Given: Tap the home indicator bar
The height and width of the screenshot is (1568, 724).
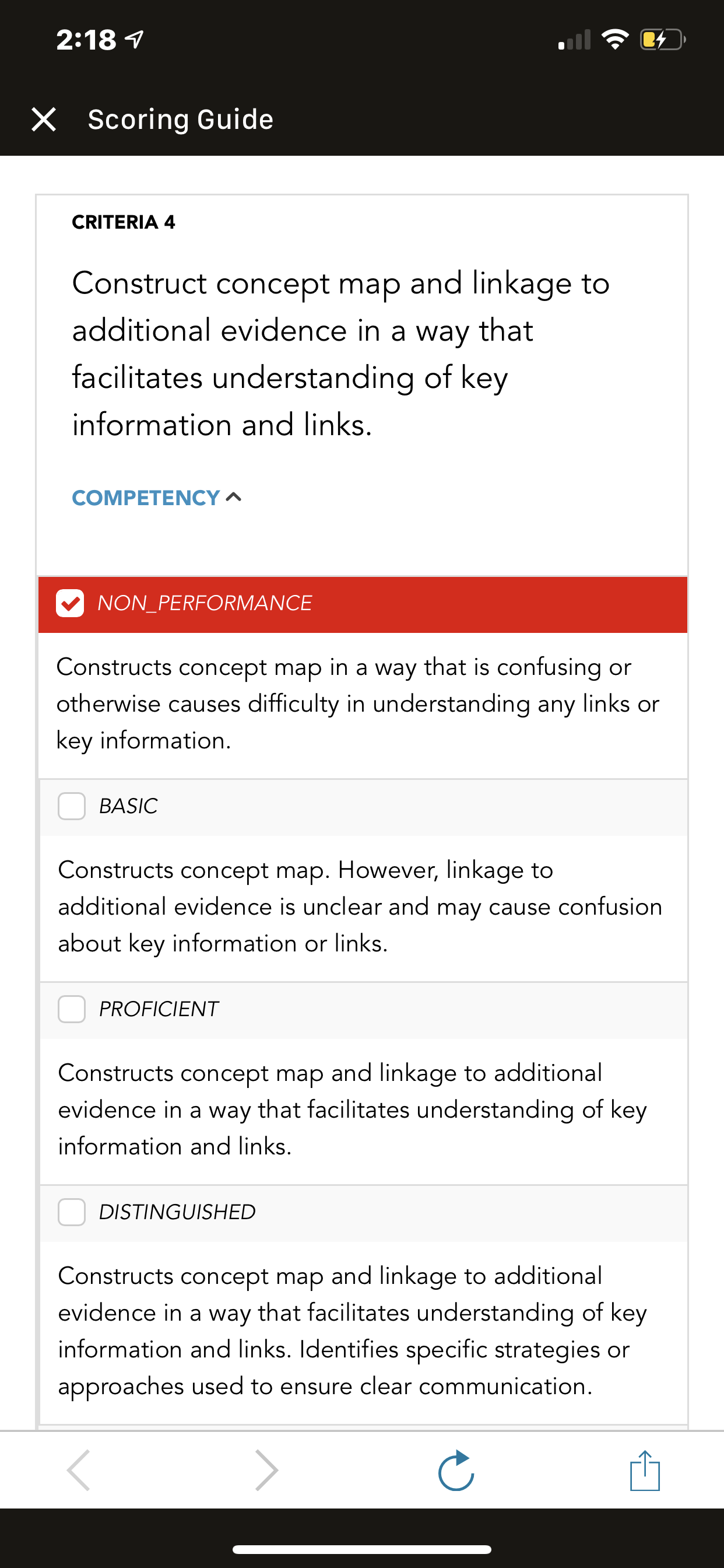Looking at the screenshot, I should 362,1549.
